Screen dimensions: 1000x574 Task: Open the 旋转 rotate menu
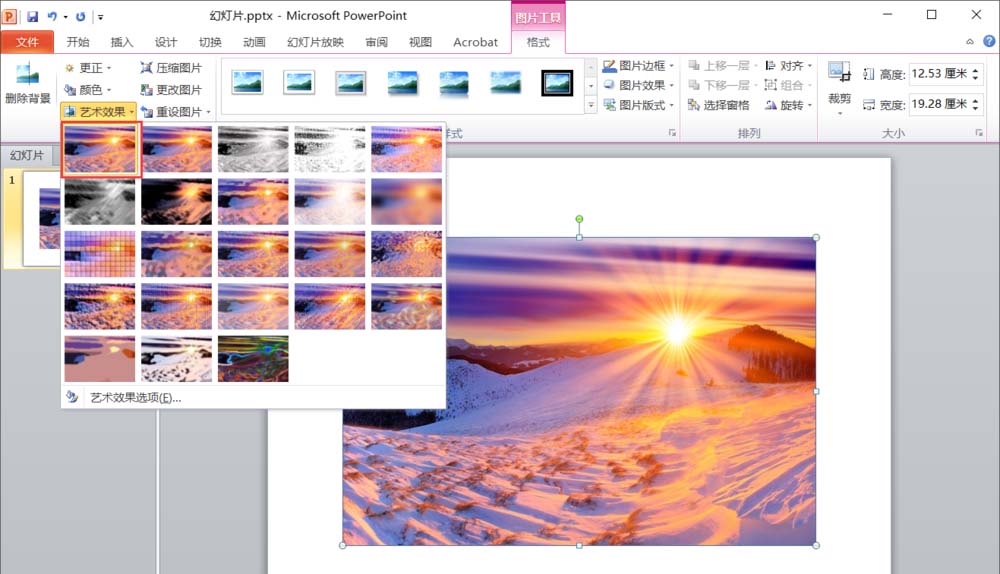788,105
